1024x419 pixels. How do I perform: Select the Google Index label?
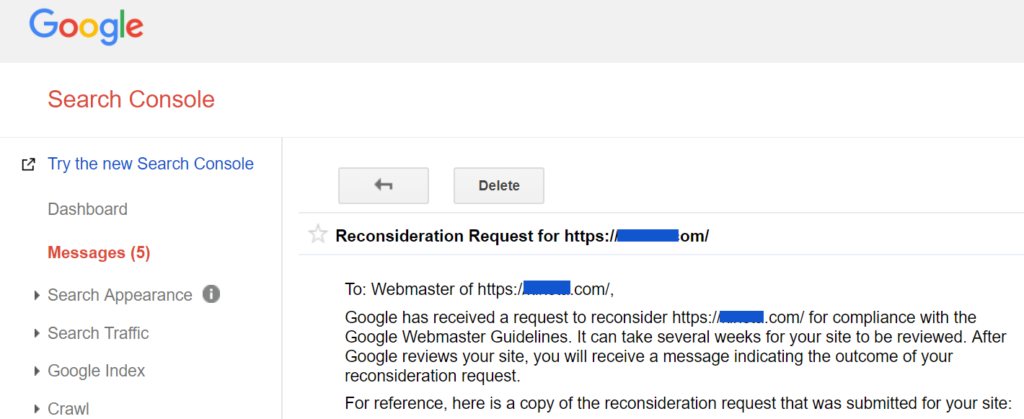(96, 371)
